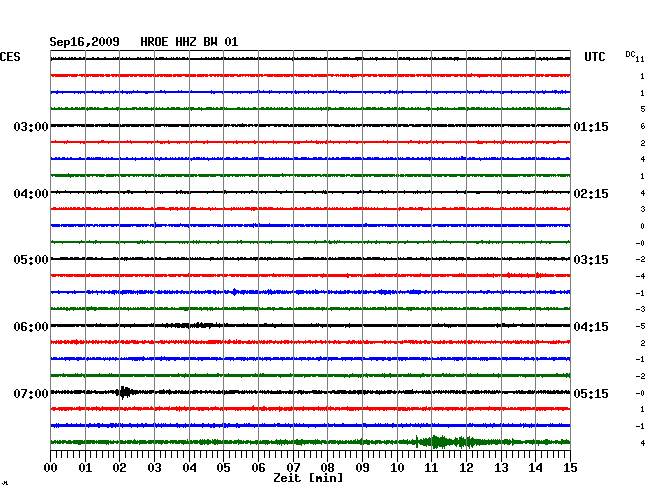Click the 04:15 UTC time label

pyautogui.click(x=591, y=327)
